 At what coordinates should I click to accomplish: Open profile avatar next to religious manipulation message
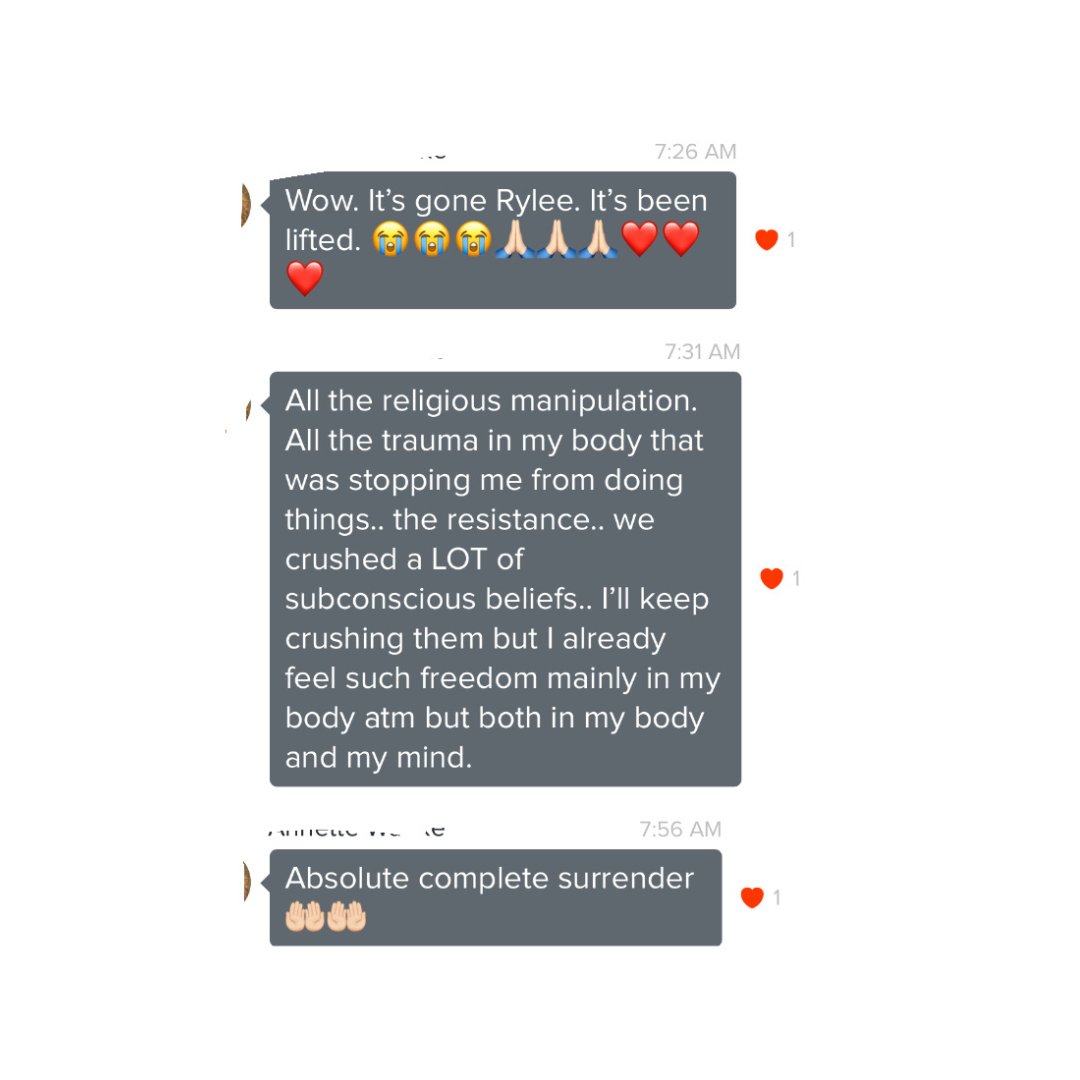pos(248,409)
